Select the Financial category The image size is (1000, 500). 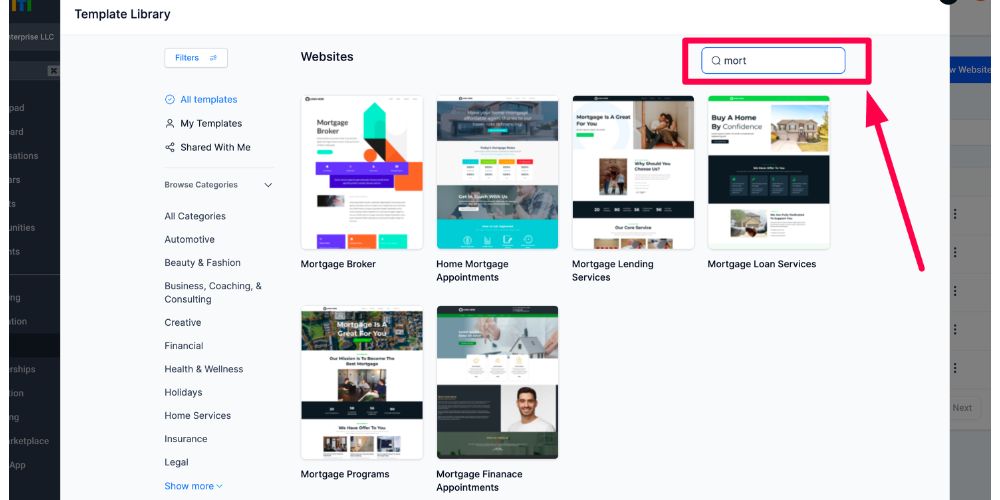[184, 346]
